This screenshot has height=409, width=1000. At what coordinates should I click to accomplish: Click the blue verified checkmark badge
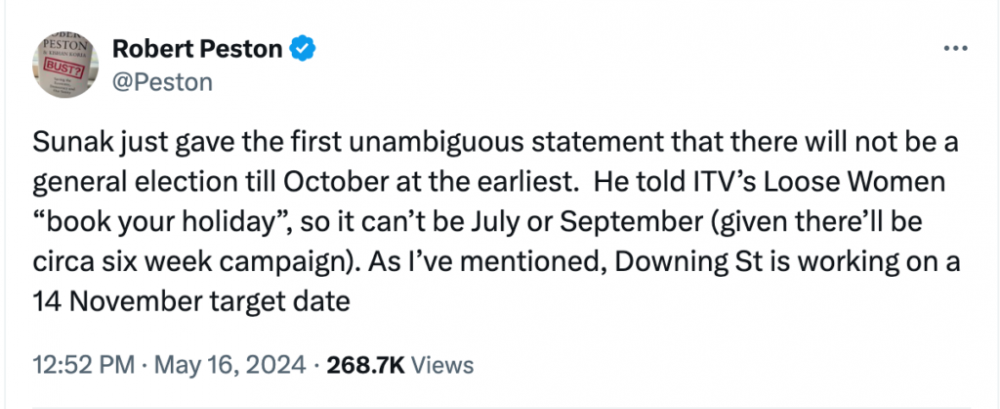pyautogui.click(x=303, y=49)
